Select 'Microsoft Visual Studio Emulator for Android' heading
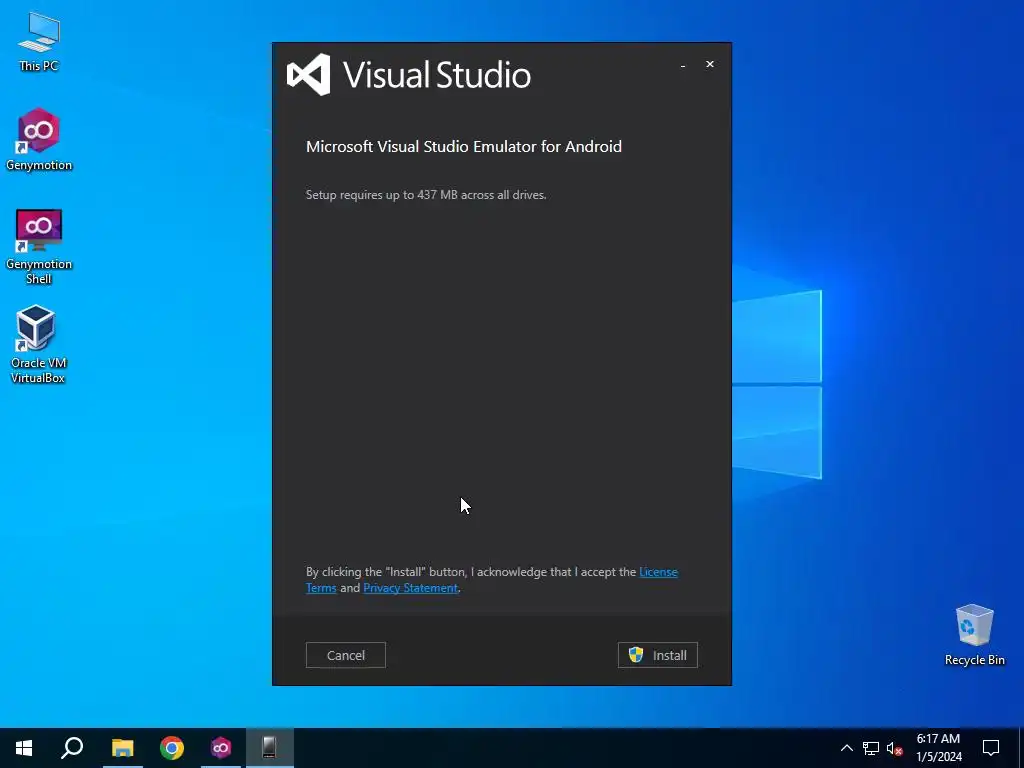The height and width of the screenshot is (768, 1024). 464,146
